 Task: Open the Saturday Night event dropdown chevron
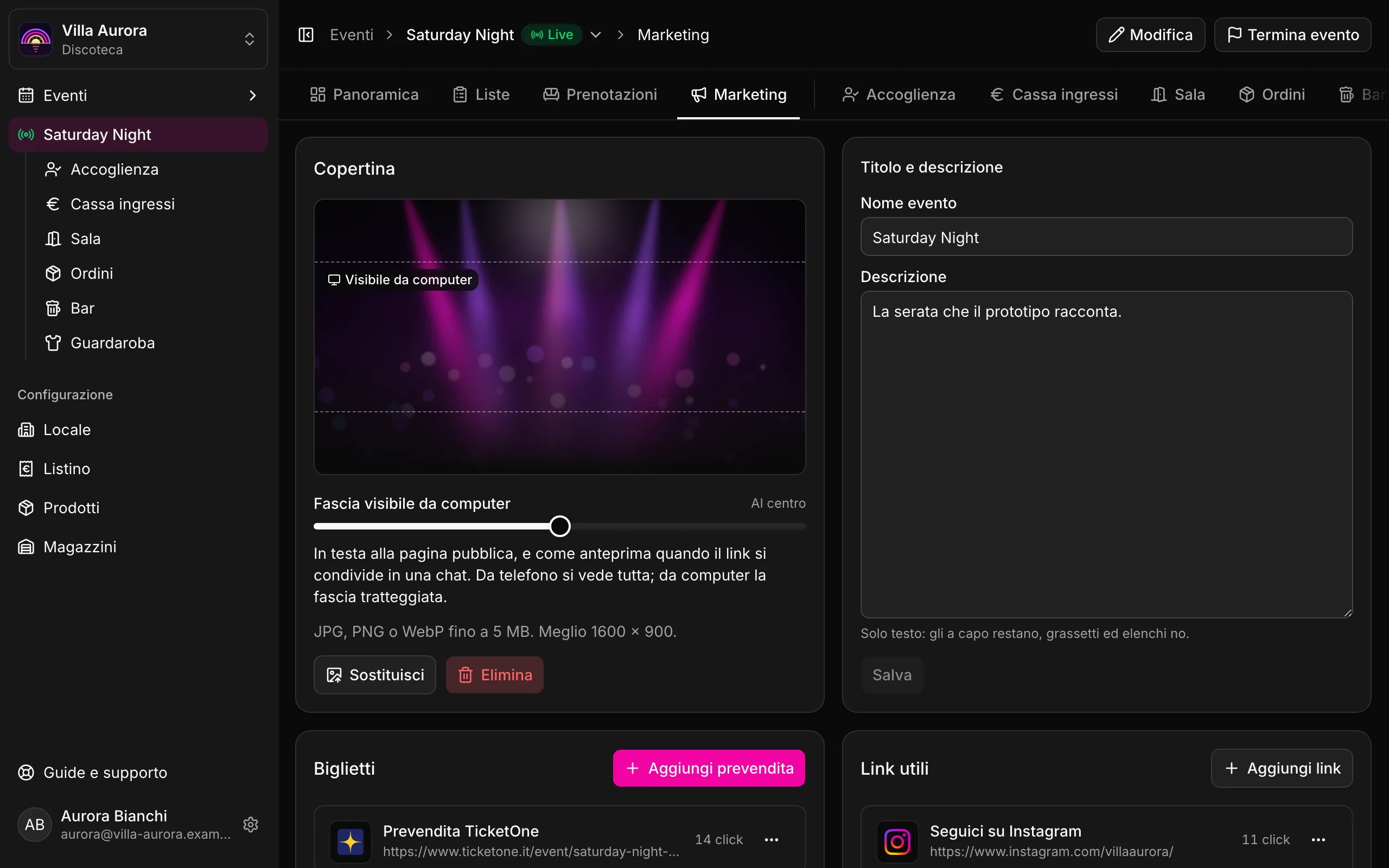coord(596,35)
